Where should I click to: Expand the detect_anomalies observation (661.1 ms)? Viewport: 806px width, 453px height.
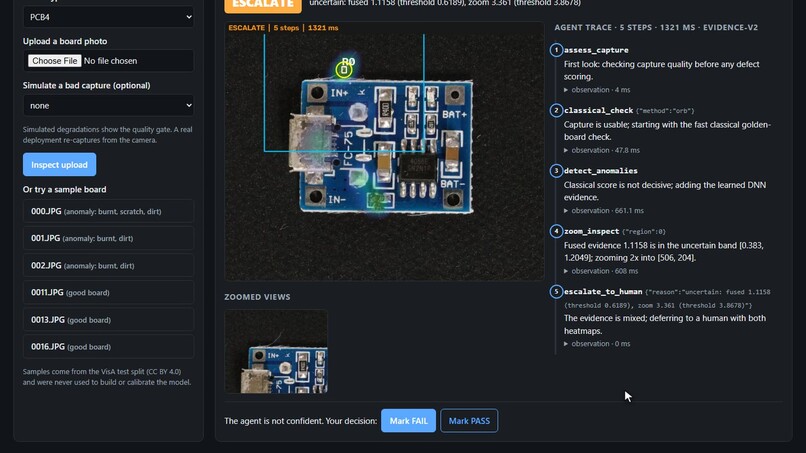pyautogui.click(x=603, y=210)
